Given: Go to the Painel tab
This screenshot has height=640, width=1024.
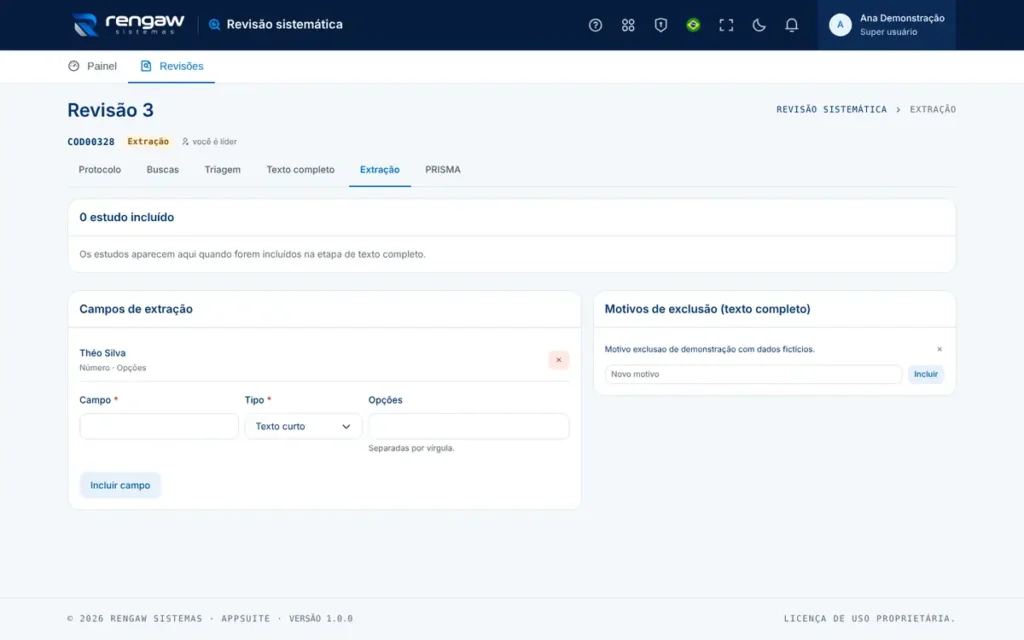Looking at the screenshot, I should pos(92,66).
